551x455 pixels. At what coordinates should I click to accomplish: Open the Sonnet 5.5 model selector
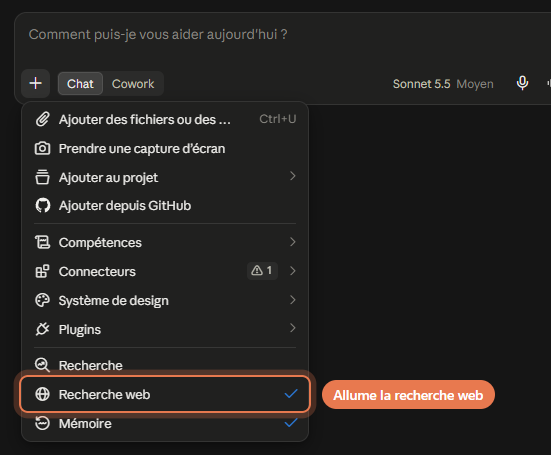coord(421,84)
